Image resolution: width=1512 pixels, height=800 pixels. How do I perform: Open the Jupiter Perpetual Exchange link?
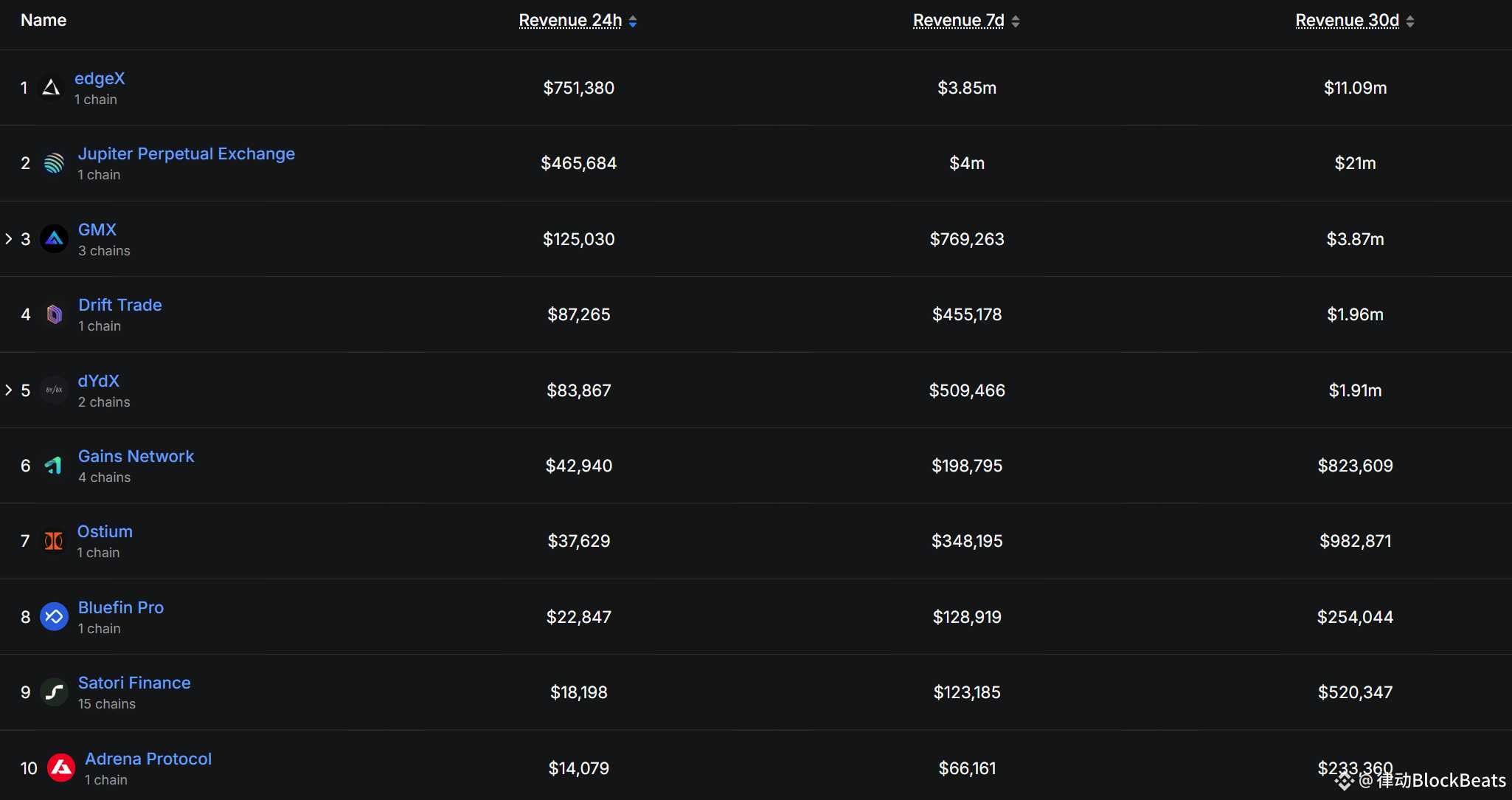click(x=187, y=154)
